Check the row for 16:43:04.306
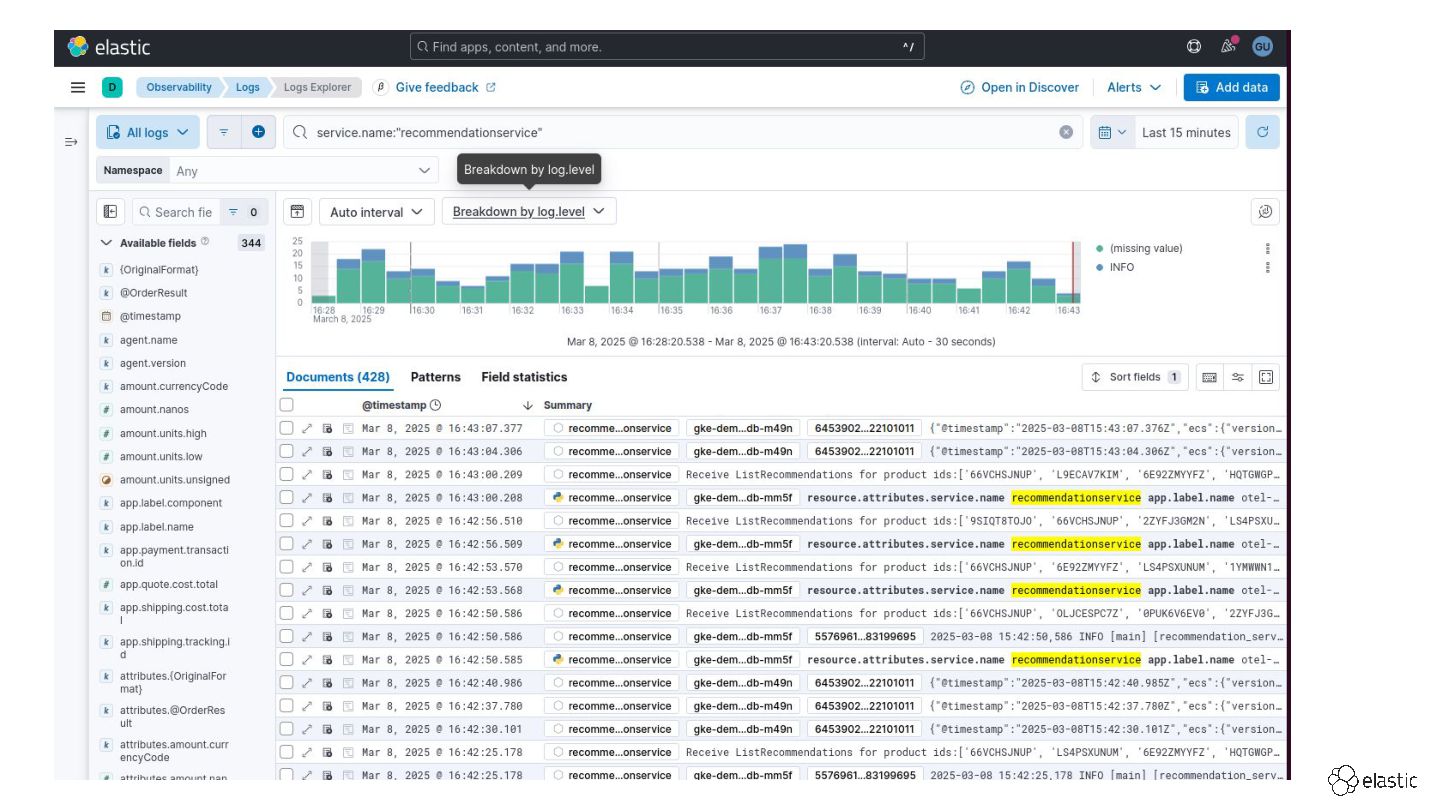Screen dimensions: 1440x810 point(287,451)
